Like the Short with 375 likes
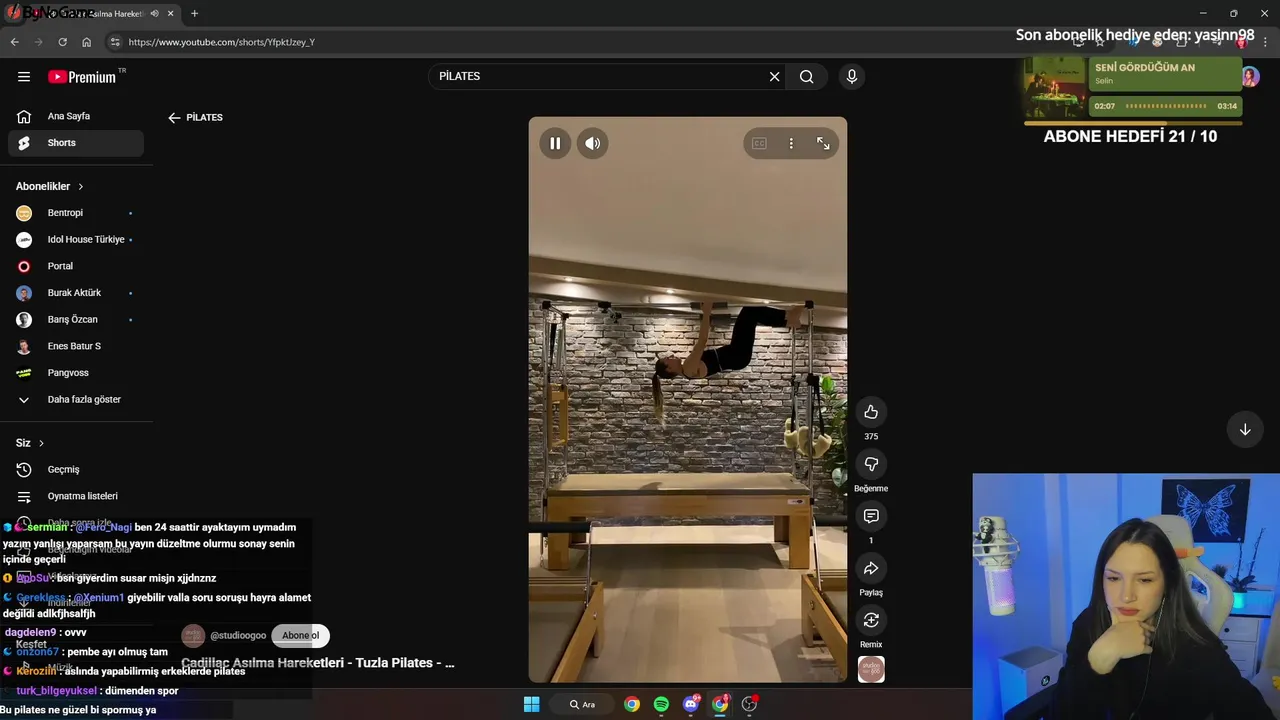This screenshot has height=720, width=1280. pos(871,412)
